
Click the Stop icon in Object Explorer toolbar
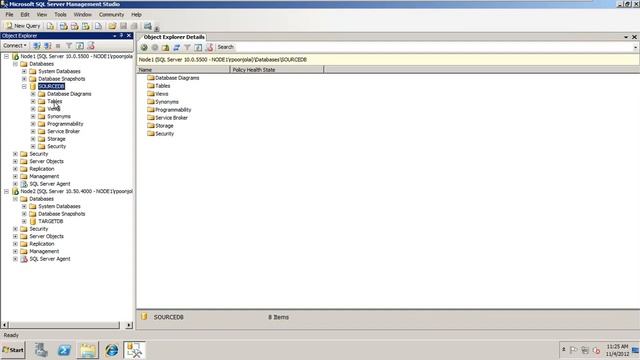pos(58,46)
